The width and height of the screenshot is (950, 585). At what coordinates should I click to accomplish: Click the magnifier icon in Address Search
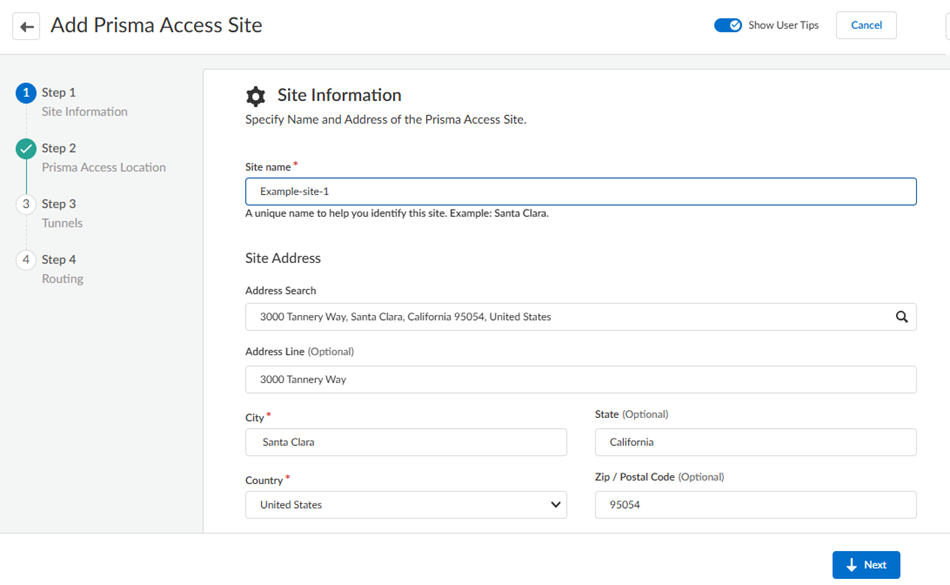click(901, 317)
